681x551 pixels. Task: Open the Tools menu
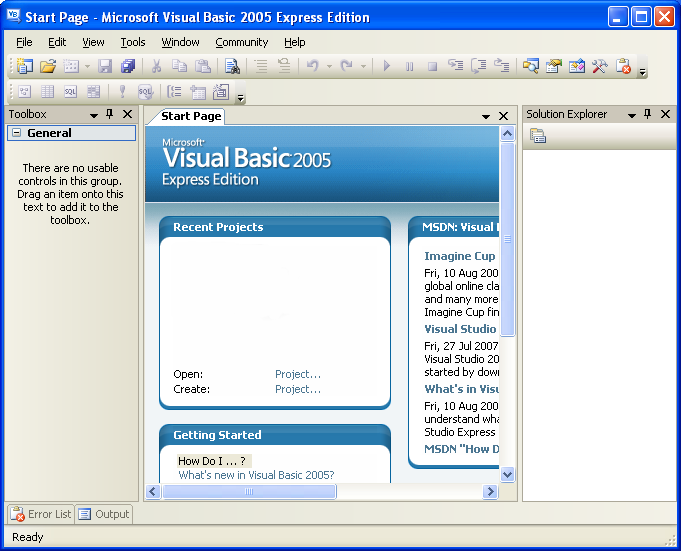pyautogui.click(x=133, y=43)
